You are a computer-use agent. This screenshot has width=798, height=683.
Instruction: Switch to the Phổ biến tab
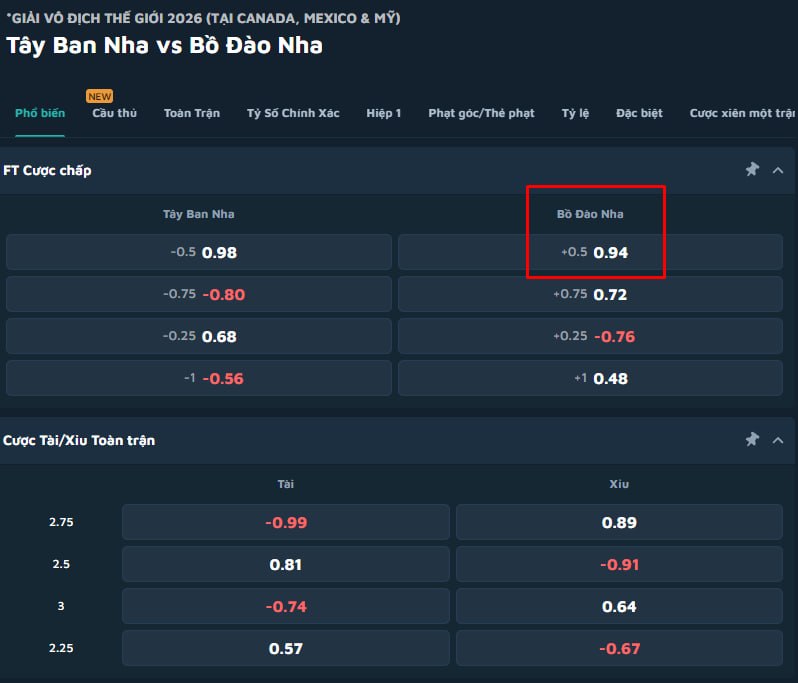pos(40,113)
